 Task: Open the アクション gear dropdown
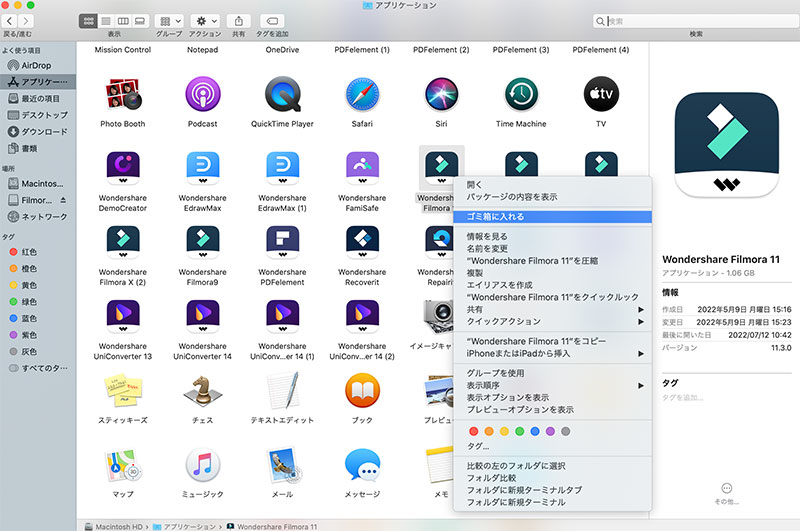tap(205, 21)
